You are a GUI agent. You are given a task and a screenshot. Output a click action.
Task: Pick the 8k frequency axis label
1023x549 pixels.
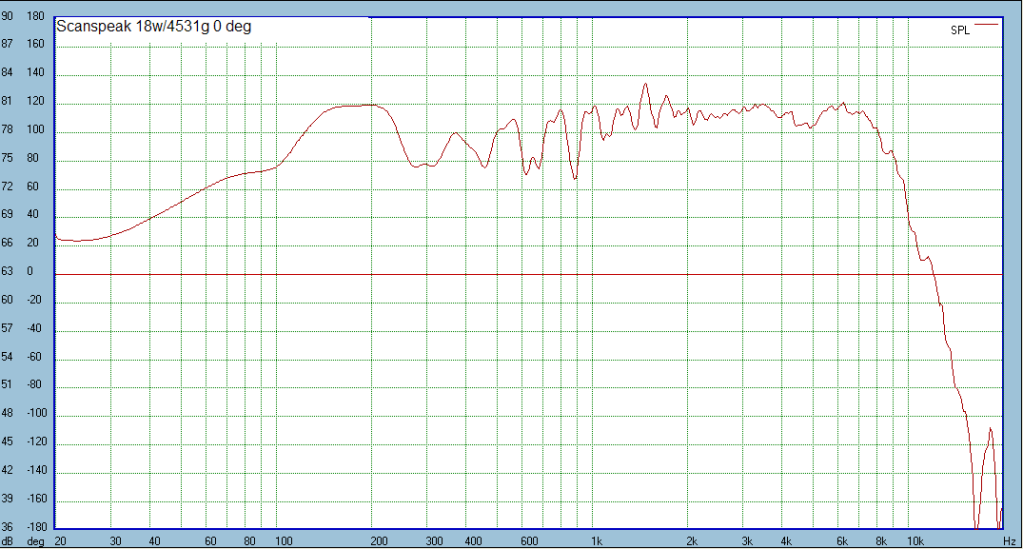click(x=881, y=541)
